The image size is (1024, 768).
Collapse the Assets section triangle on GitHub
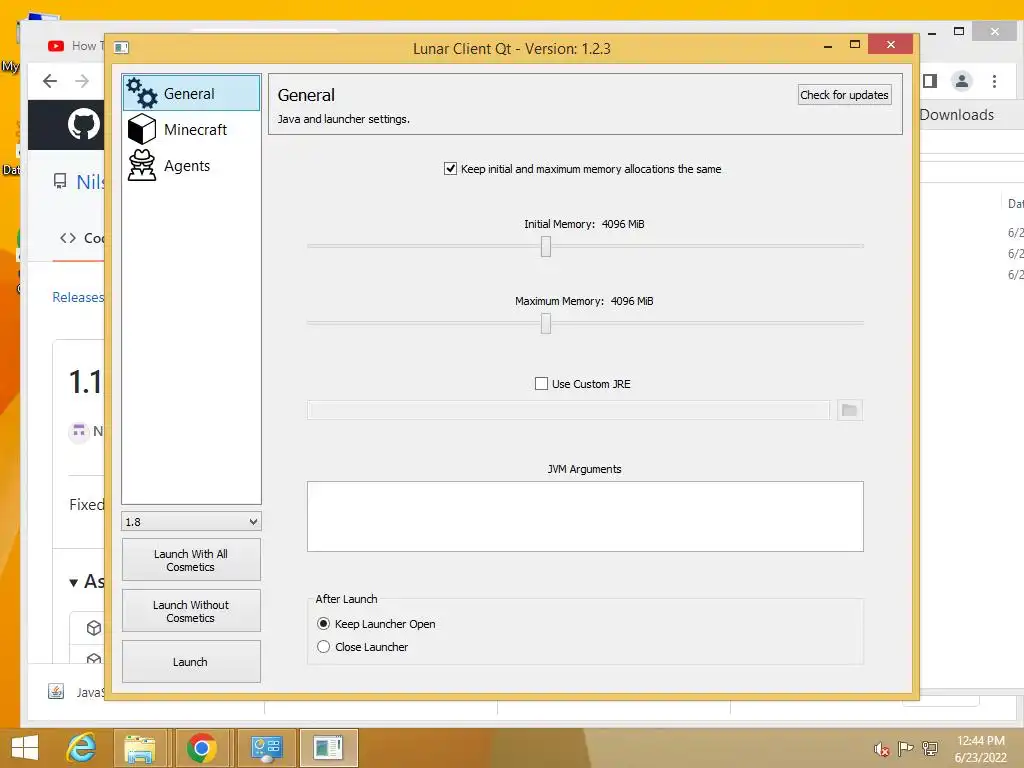click(x=74, y=583)
